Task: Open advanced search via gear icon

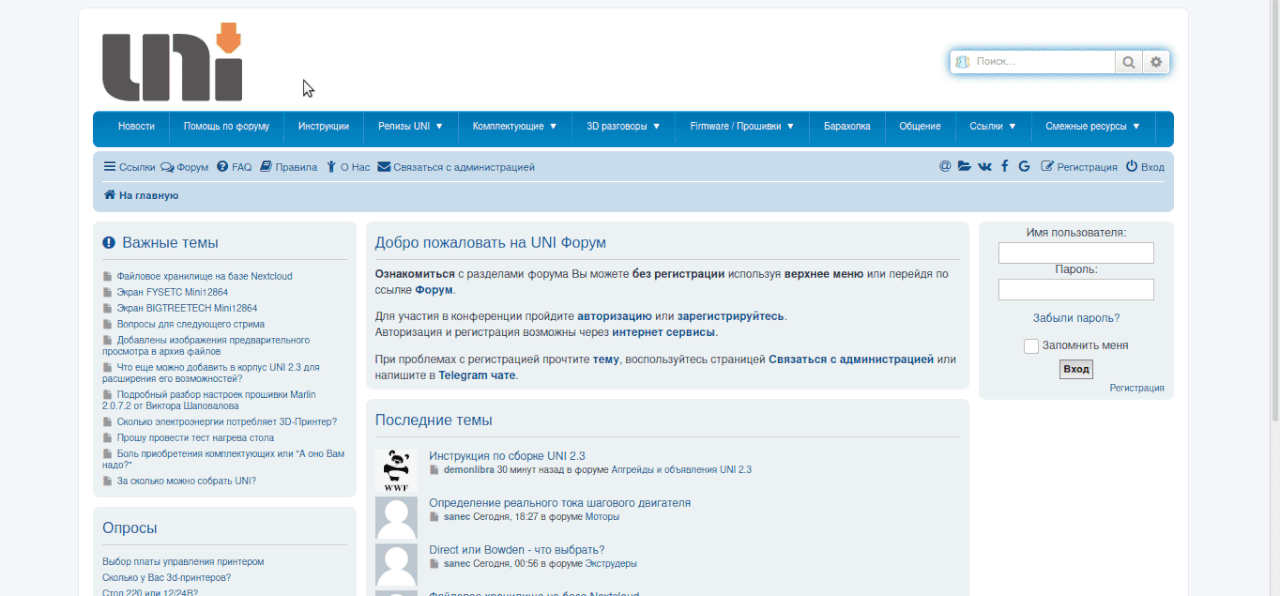Action: 1156,62
